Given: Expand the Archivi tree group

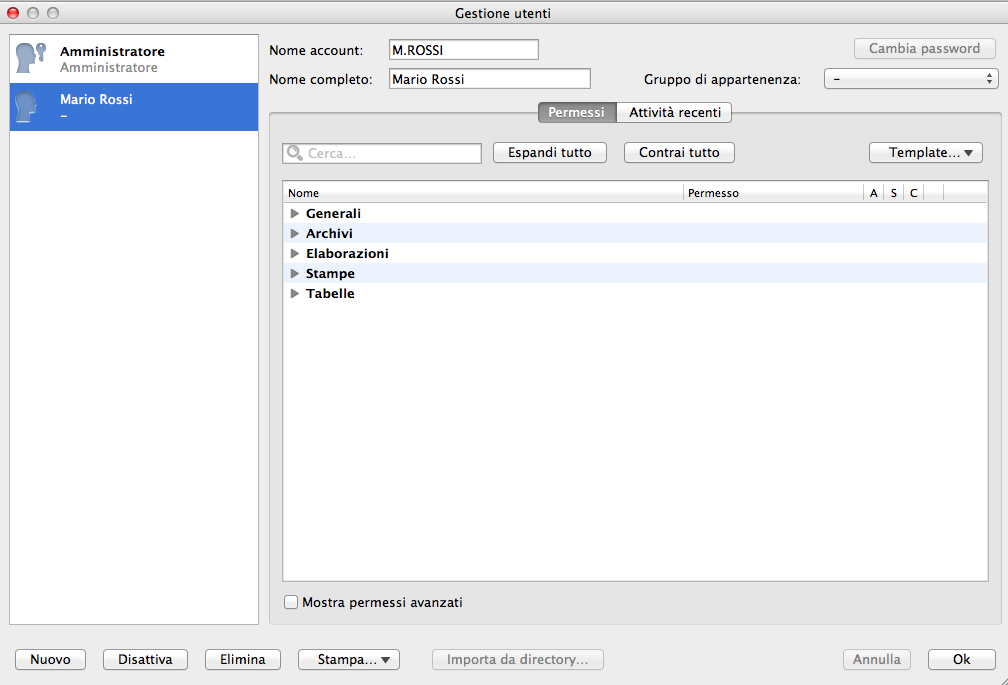Looking at the screenshot, I should [x=295, y=234].
